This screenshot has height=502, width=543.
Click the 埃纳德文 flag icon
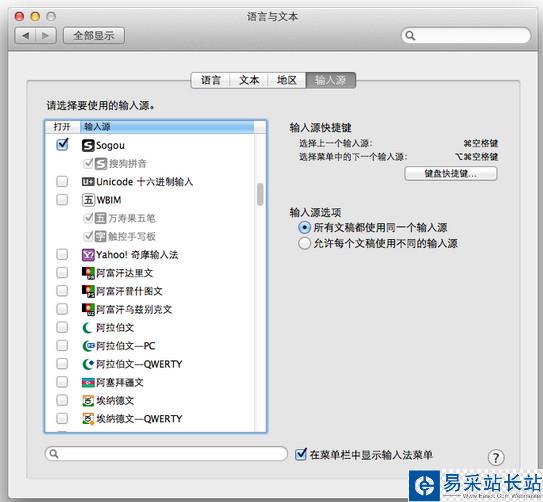pyautogui.click(x=88, y=401)
